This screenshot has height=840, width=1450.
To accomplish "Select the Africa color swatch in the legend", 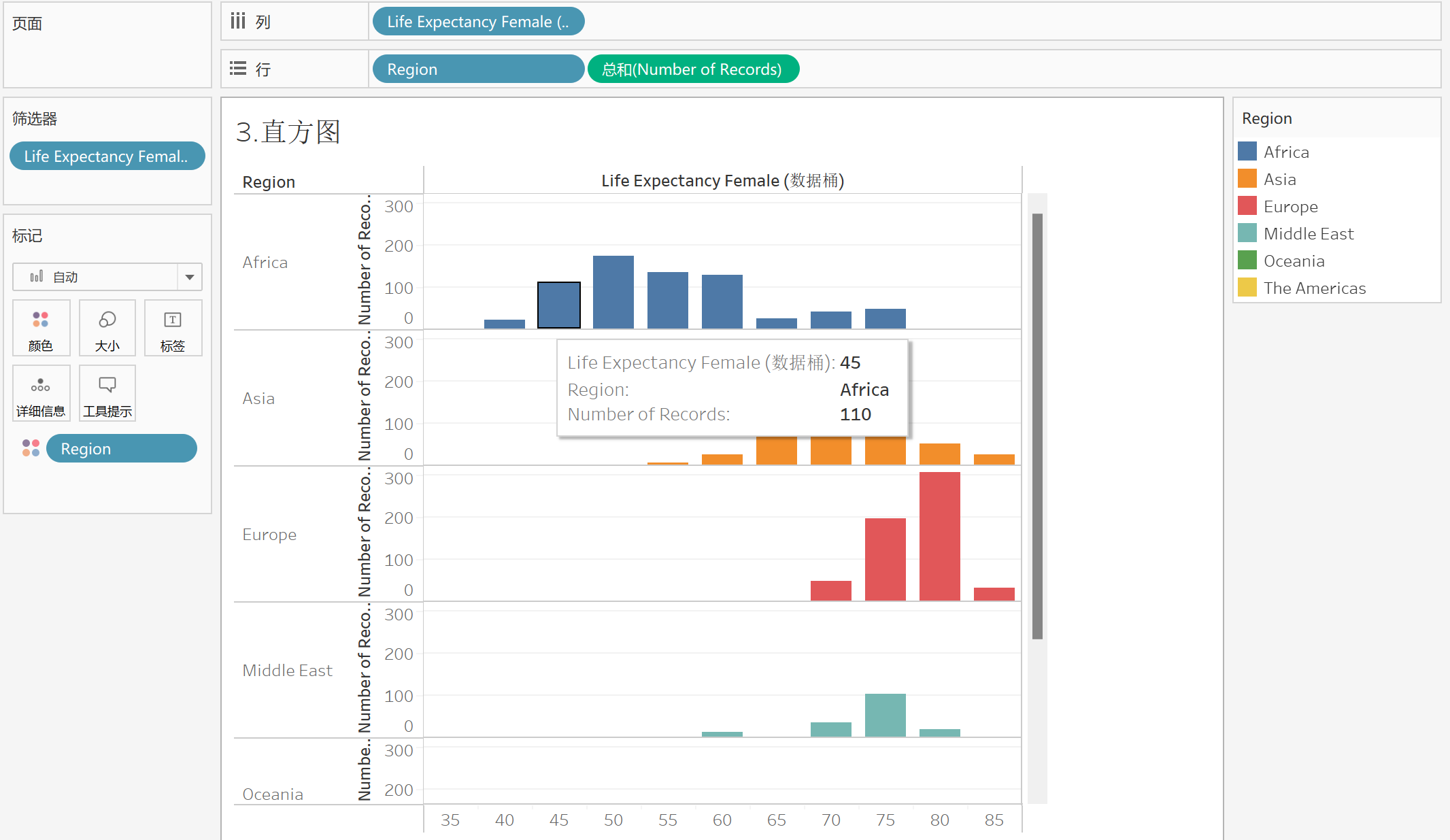I will tap(1247, 151).
